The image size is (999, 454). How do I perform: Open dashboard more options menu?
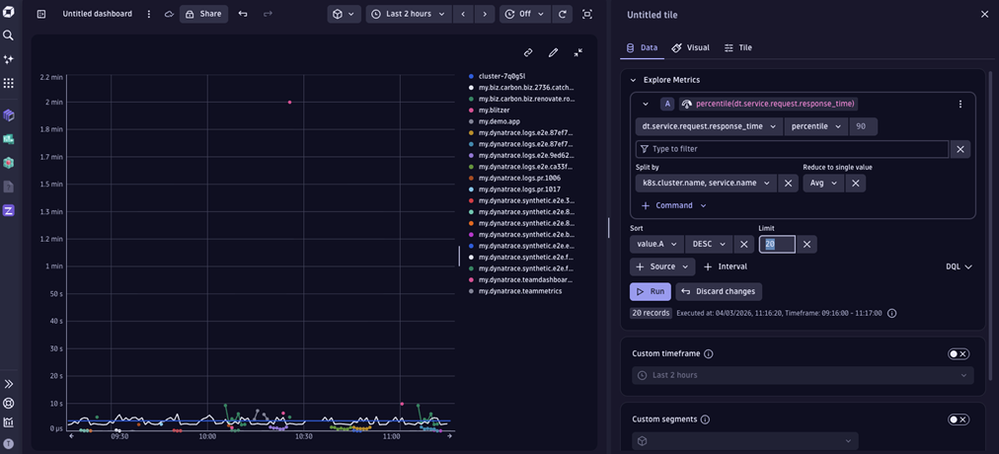[x=149, y=14]
